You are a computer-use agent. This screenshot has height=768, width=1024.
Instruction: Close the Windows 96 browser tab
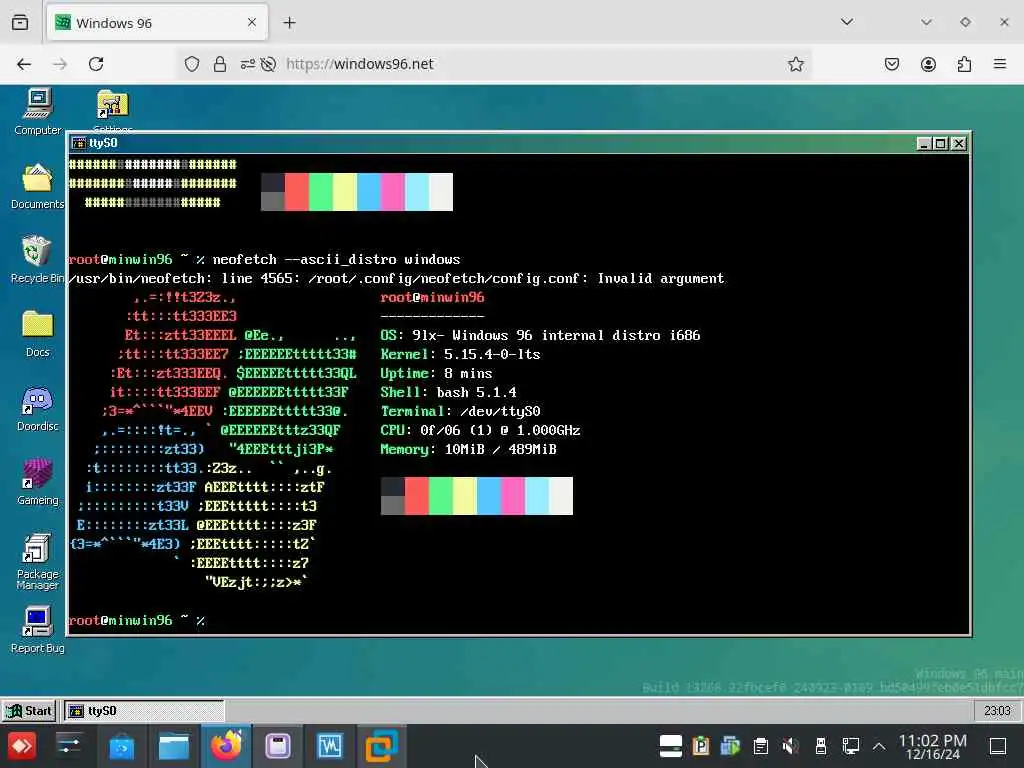pyautogui.click(x=252, y=23)
